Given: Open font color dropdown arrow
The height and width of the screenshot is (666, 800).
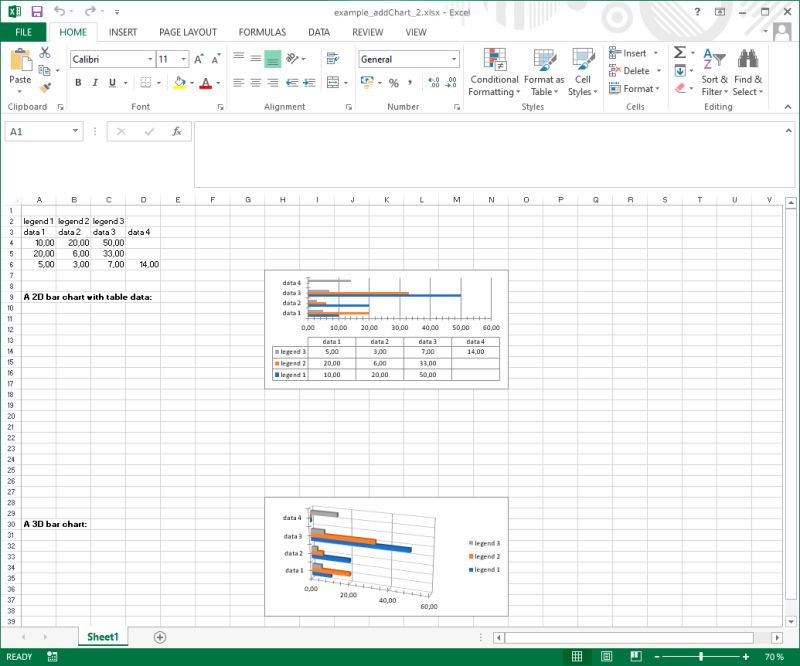Looking at the screenshot, I should click(x=218, y=83).
